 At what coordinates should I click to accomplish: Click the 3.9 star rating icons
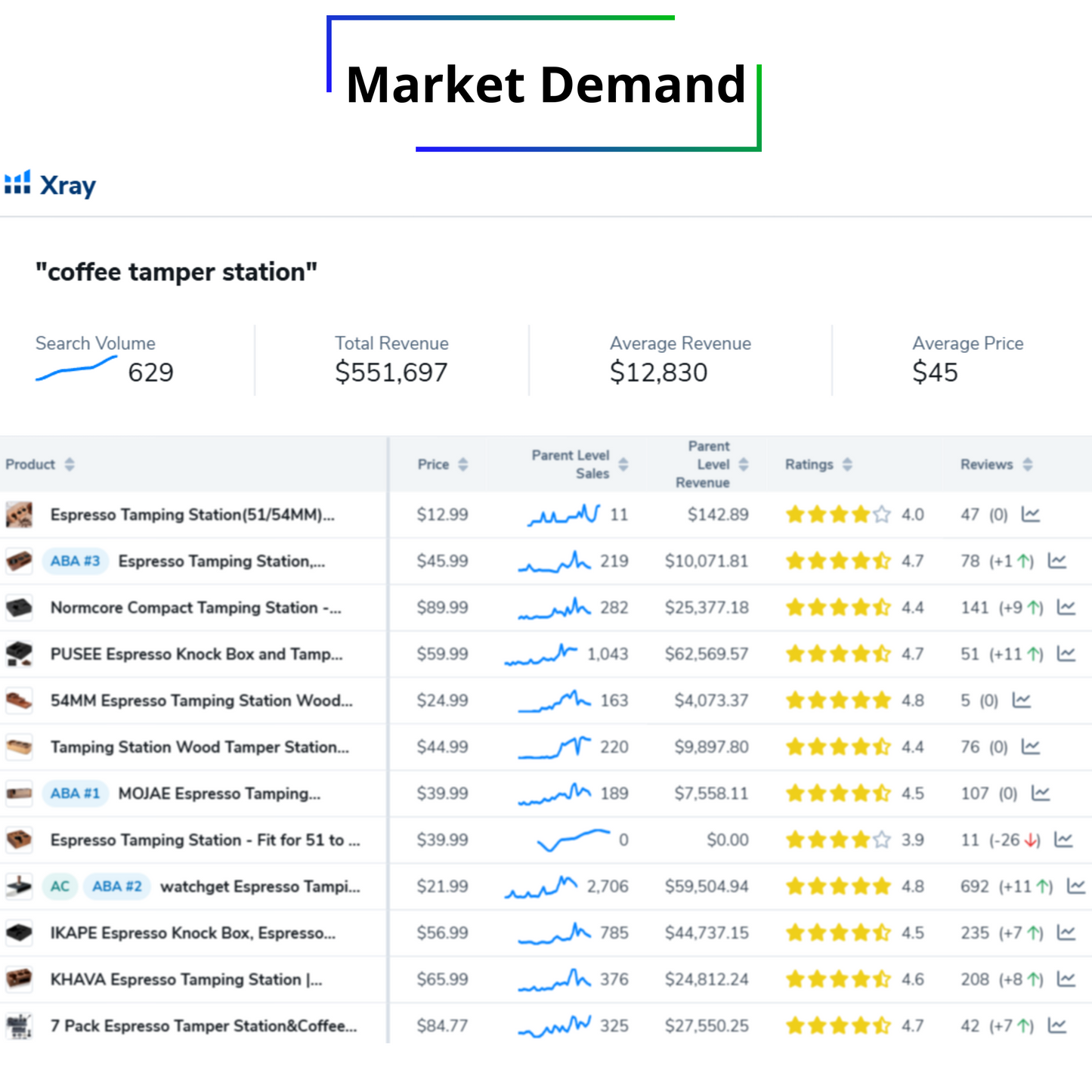838,840
